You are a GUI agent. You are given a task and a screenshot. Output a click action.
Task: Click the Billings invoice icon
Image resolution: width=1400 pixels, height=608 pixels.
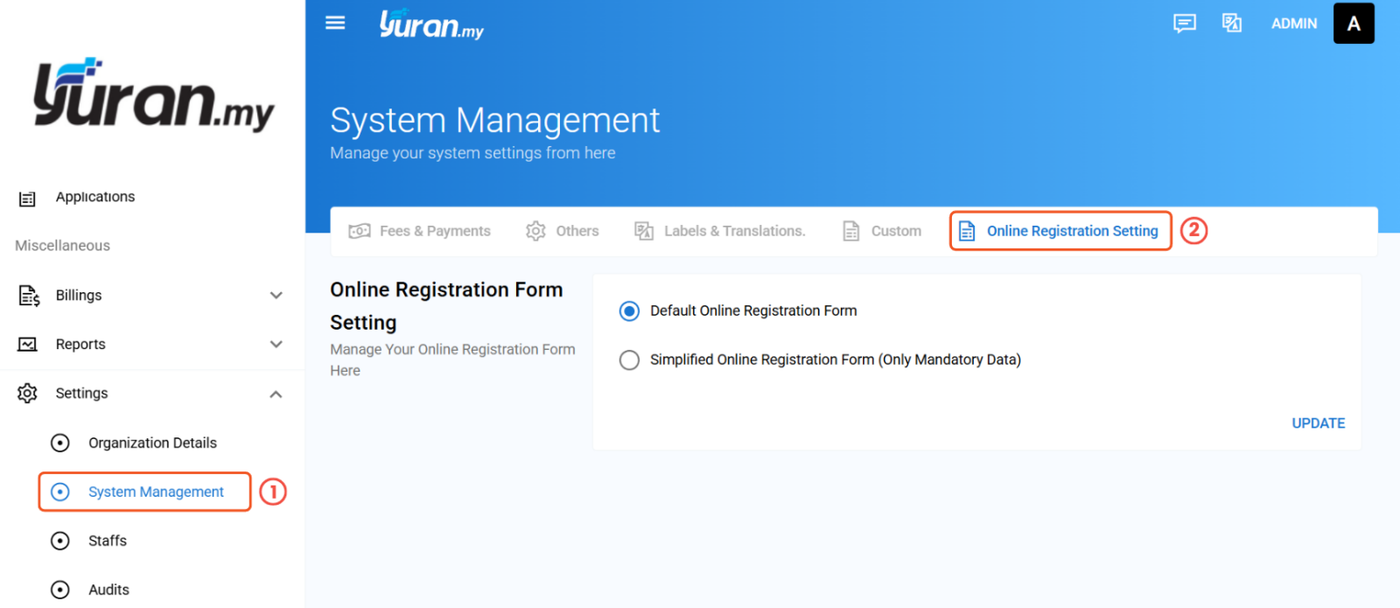(x=28, y=296)
